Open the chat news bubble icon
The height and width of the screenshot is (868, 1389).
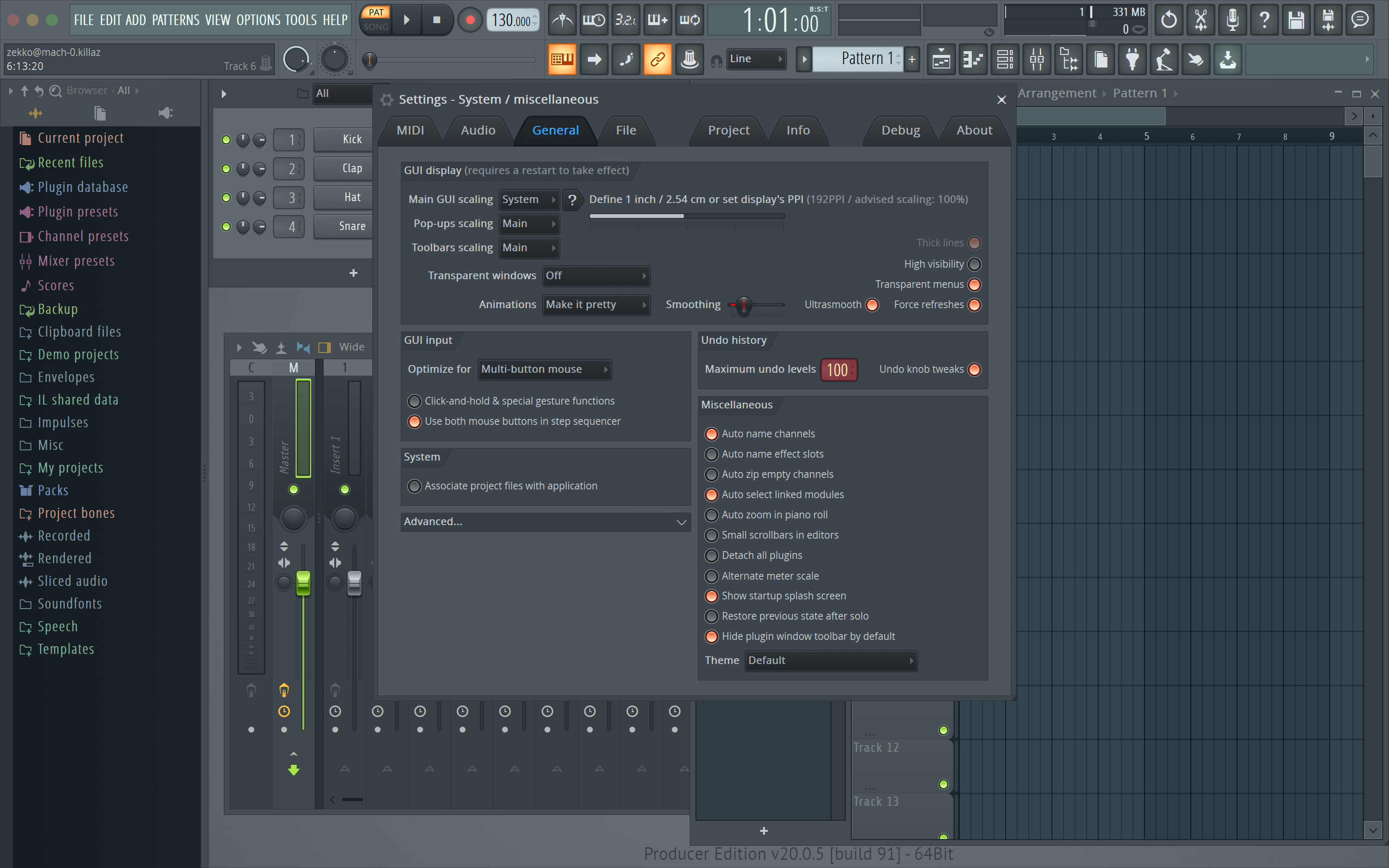1360,20
